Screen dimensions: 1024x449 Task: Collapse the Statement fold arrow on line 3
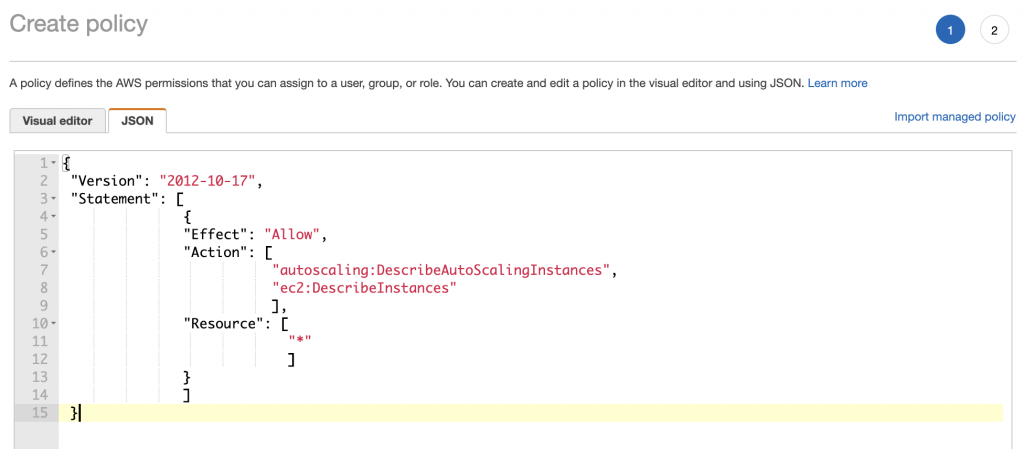pyautogui.click(x=54, y=199)
